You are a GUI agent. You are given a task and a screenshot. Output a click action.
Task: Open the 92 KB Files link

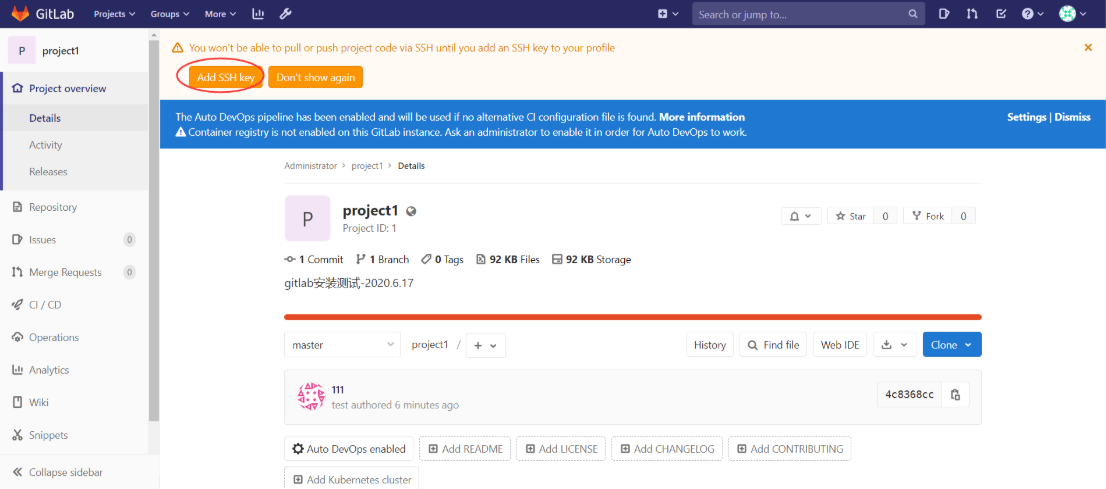tap(508, 260)
